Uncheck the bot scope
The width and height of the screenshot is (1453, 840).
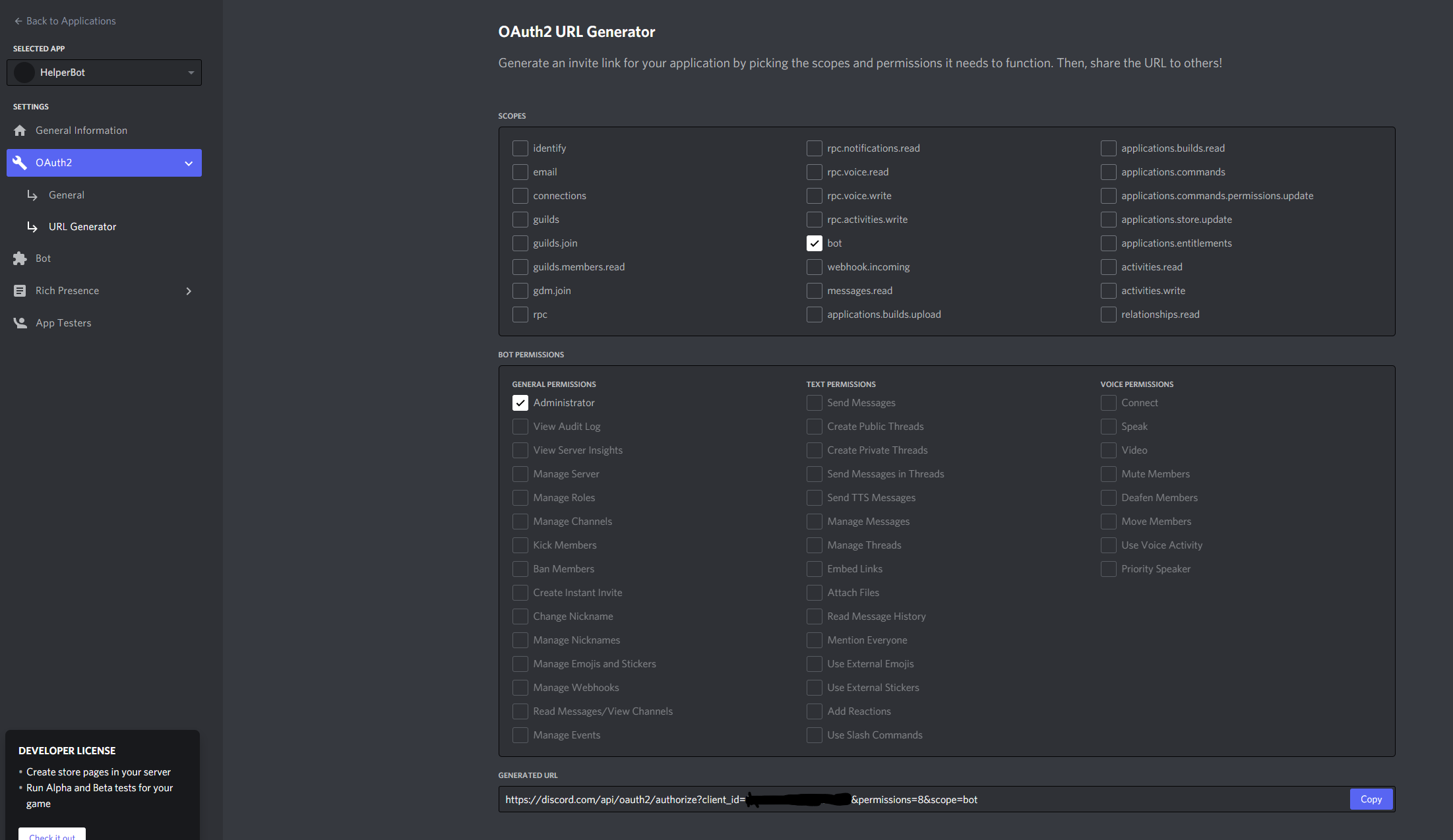(815, 243)
